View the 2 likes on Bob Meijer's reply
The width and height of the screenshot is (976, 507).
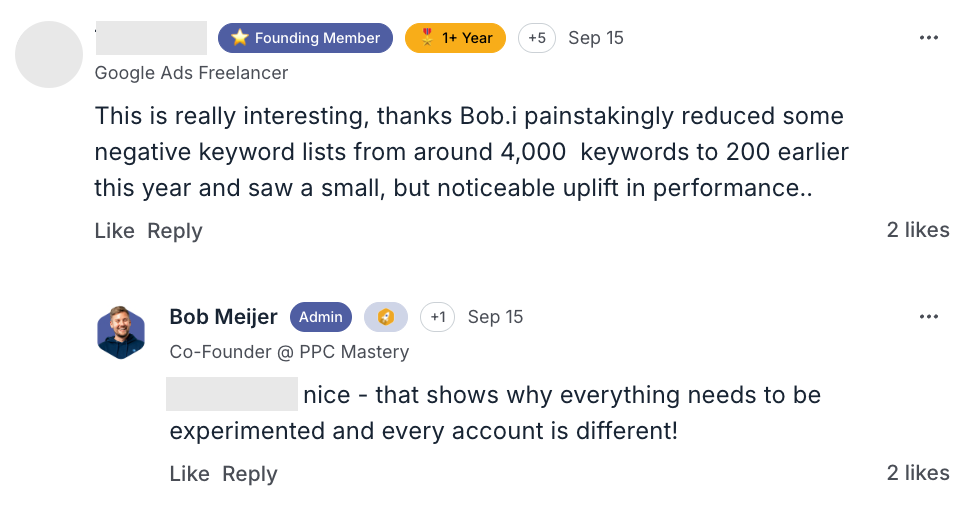(918, 473)
